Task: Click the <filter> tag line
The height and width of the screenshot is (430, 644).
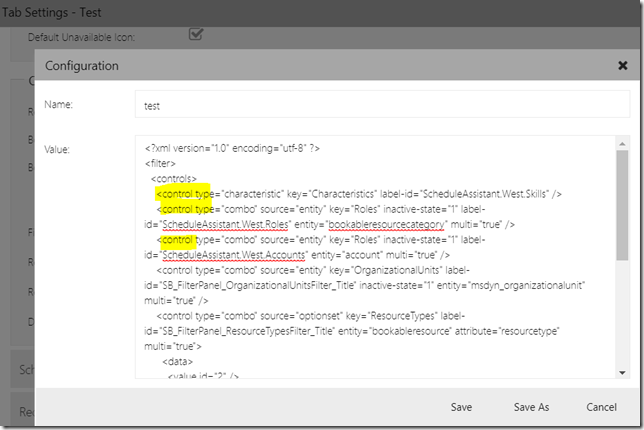Action: tap(160, 163)
